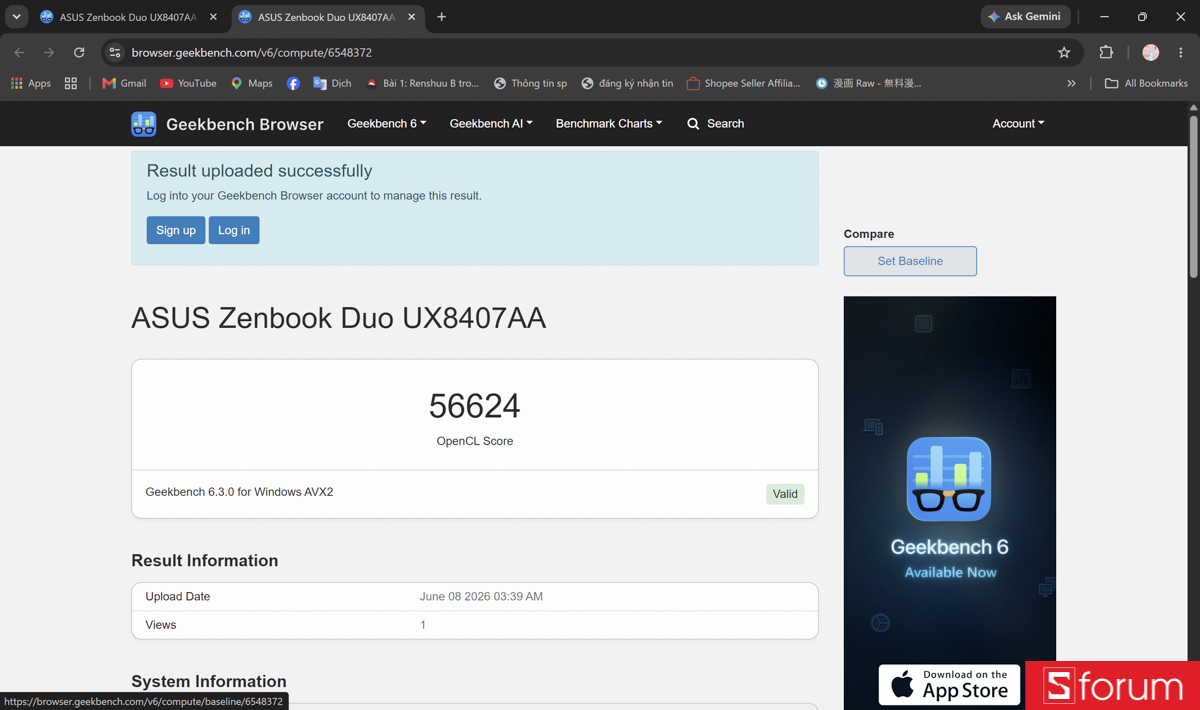The height and width of the screenshot is (710, 1200).
Task: Close the active ASUS Zenbook Duo tab
Action: point(411,17)
